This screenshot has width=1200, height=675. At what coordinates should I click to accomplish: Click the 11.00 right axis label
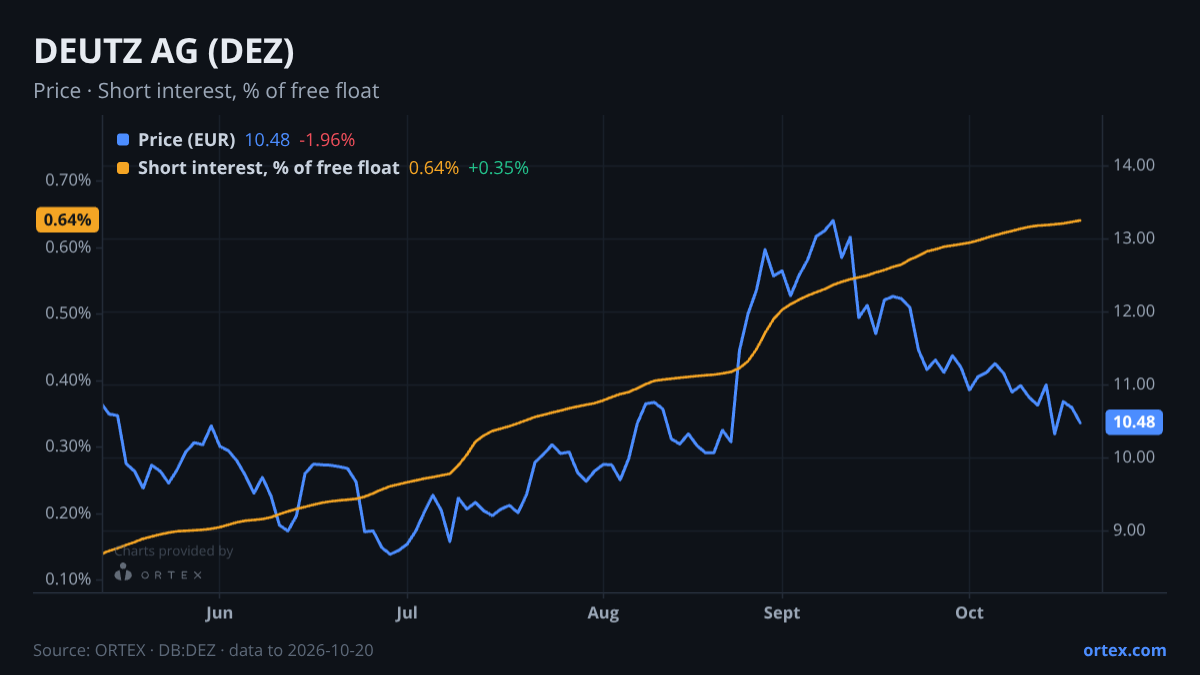(1134, 384)
